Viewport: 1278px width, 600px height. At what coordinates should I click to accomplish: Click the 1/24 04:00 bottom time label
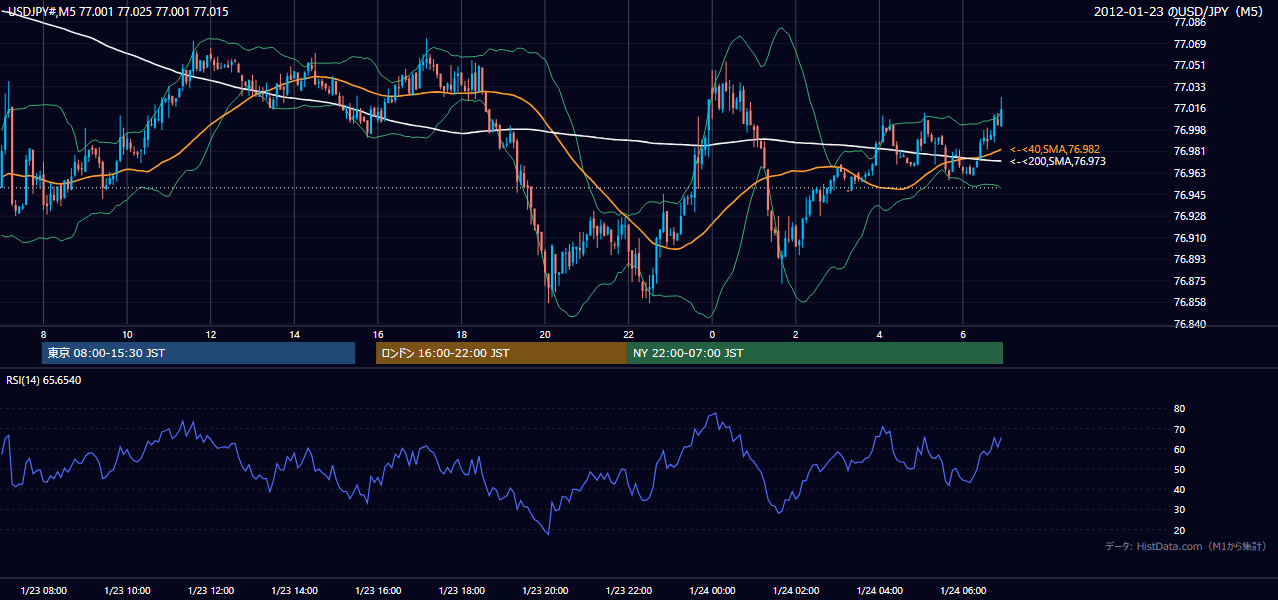pos(879,591)
